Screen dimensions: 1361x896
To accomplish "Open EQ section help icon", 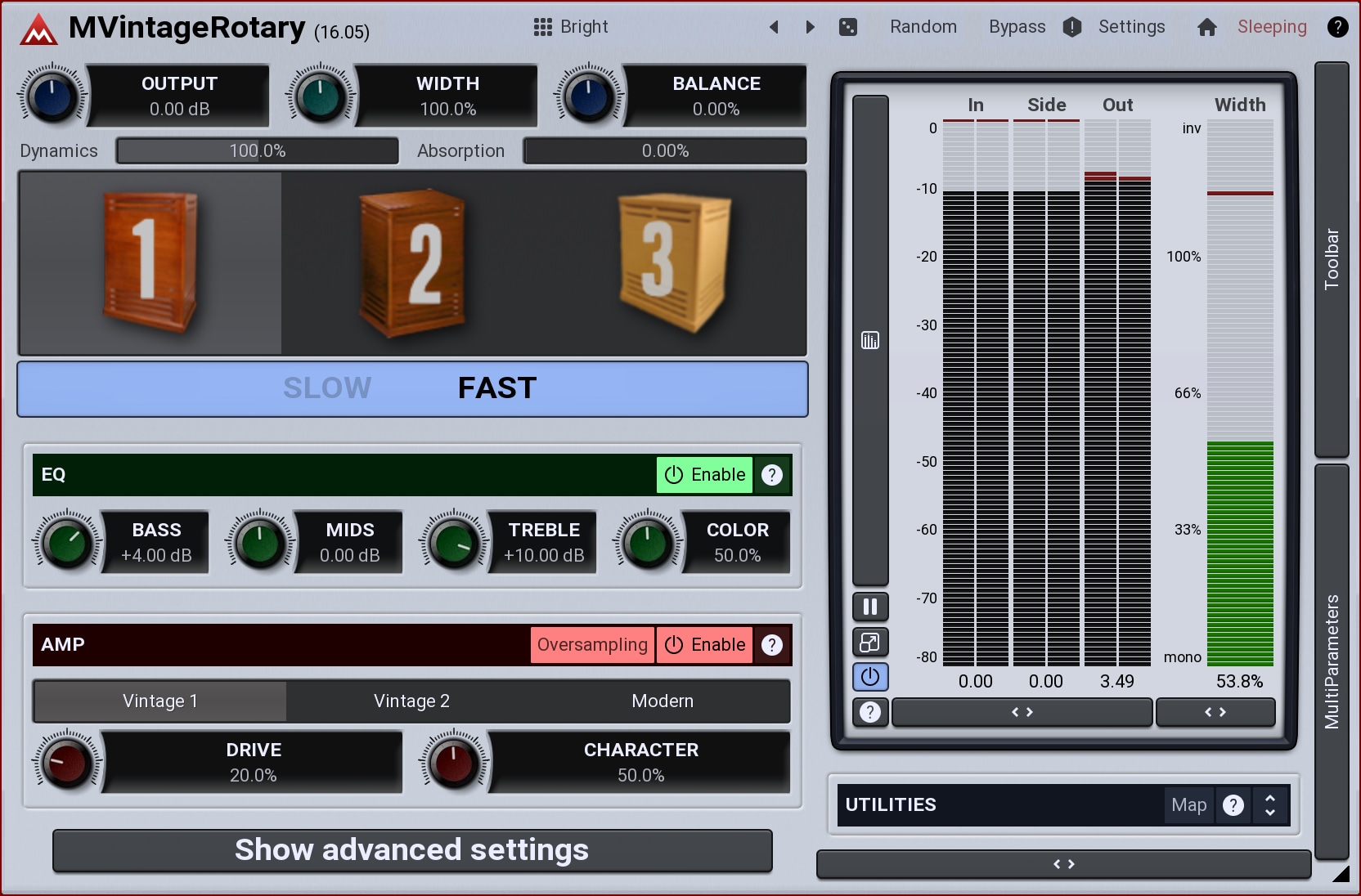I will click(772, 475).
